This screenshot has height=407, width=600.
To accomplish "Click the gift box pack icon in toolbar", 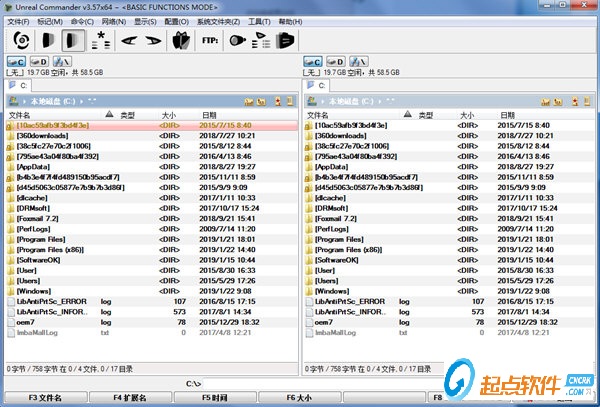I will (x=181, y=40).
